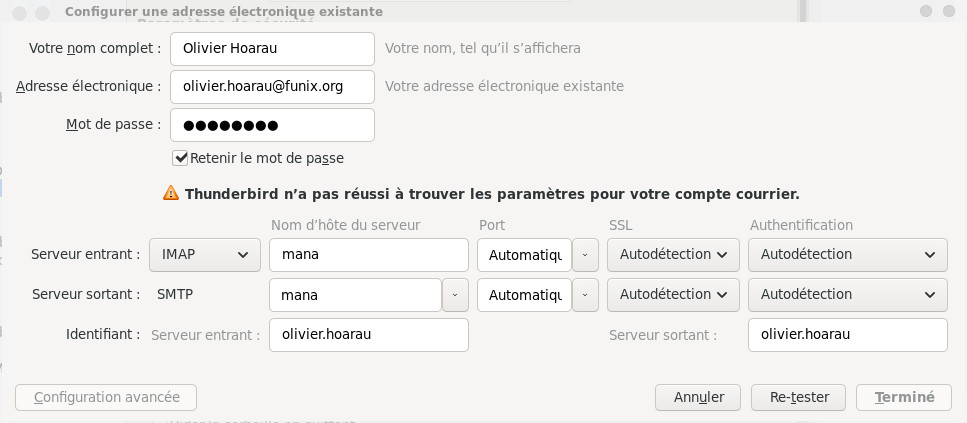967x423 pixels.
Task: Open the IMAP protocol dropdown
Action: 204,255
